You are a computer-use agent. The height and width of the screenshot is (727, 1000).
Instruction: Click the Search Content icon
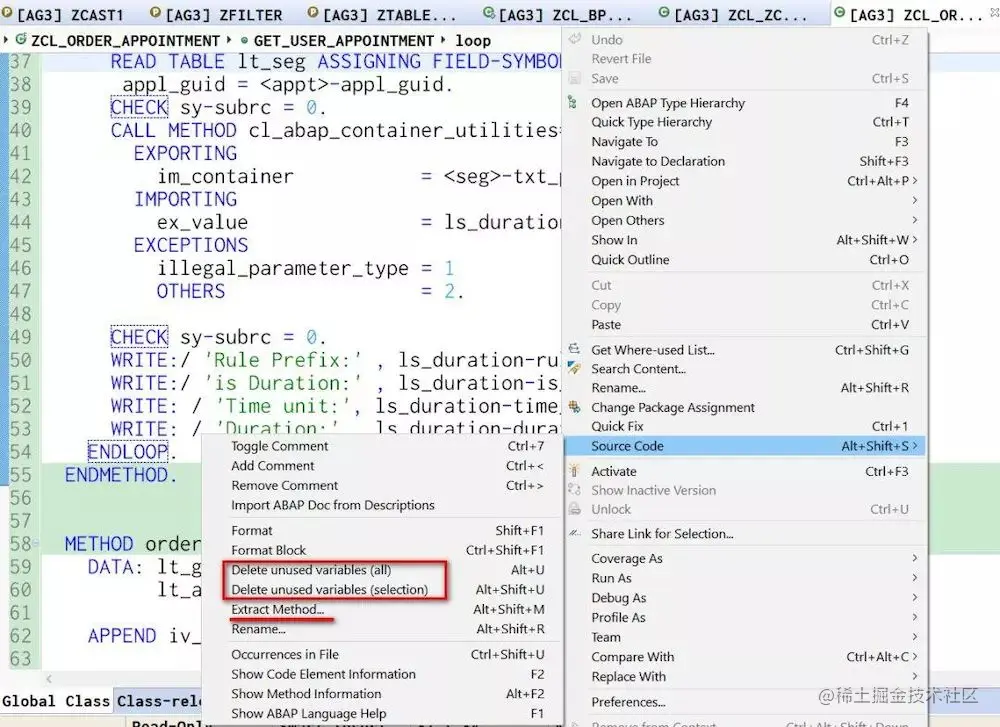574,369
